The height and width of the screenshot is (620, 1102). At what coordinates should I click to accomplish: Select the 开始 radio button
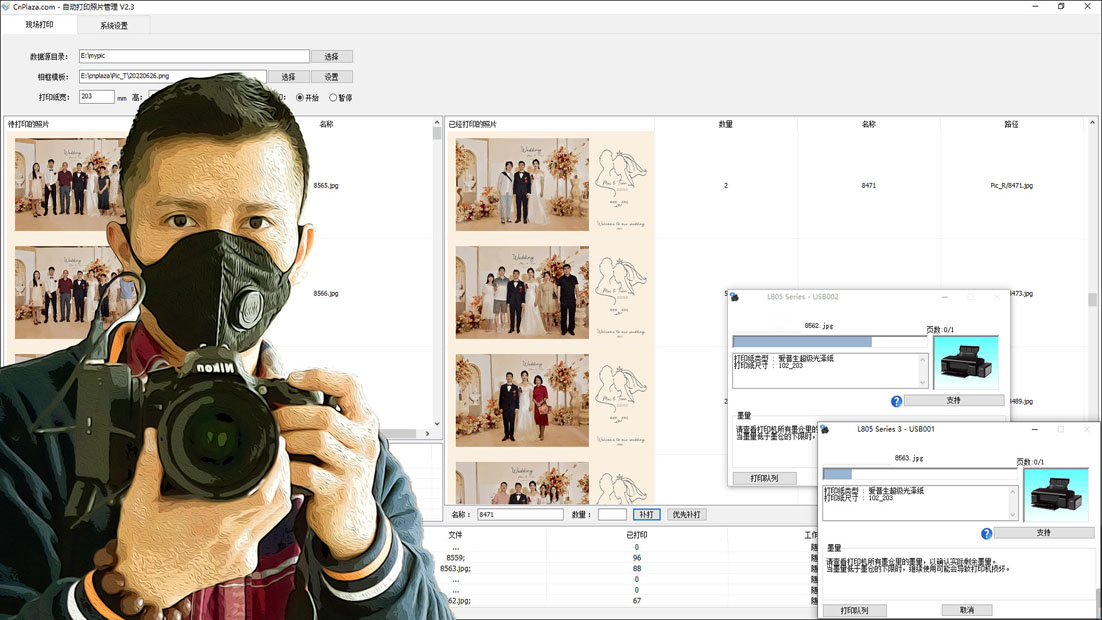point(300,98)
